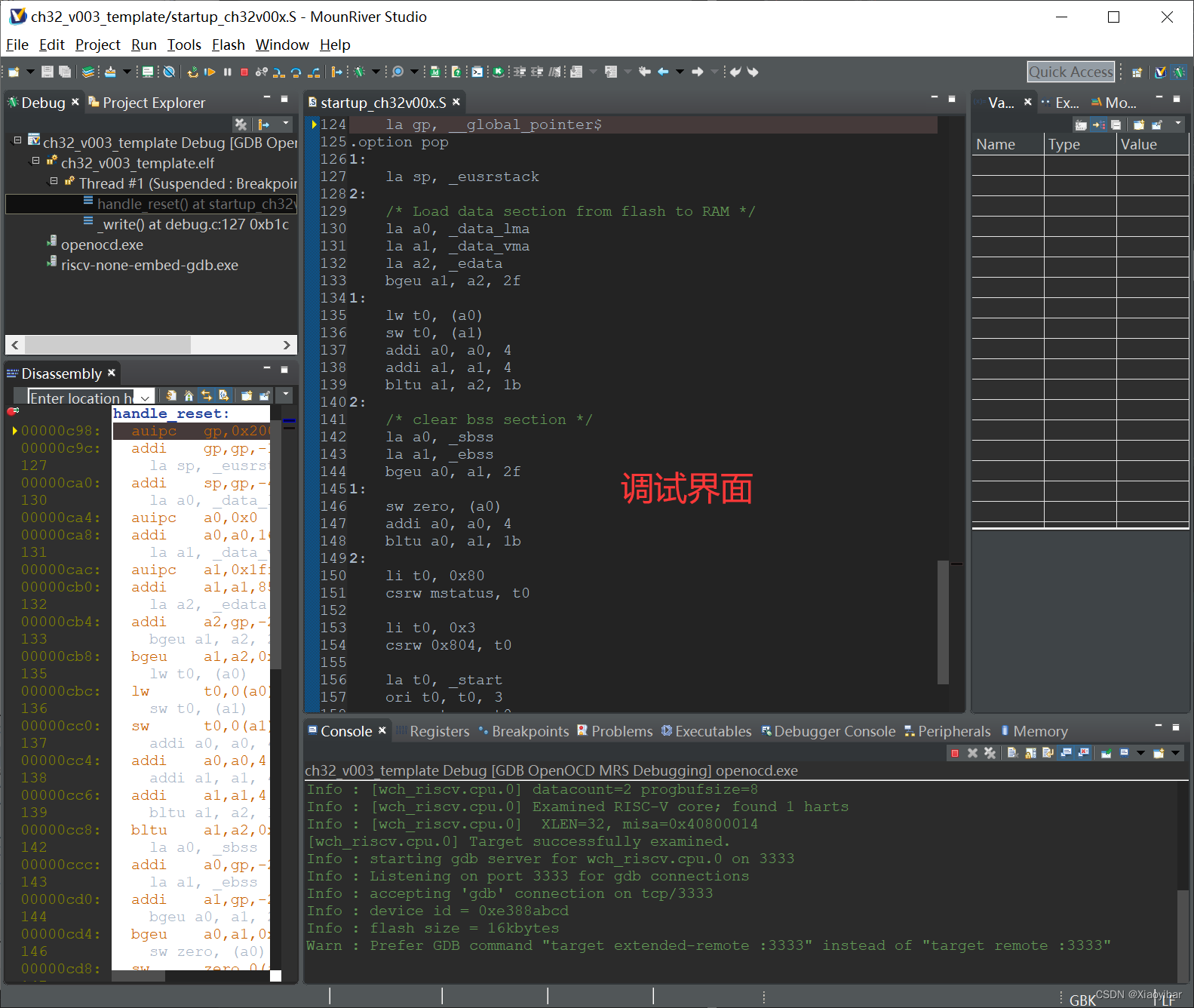Click red Terminate icon in Console toolbar

pyautogui.click(x=955, y=753)
